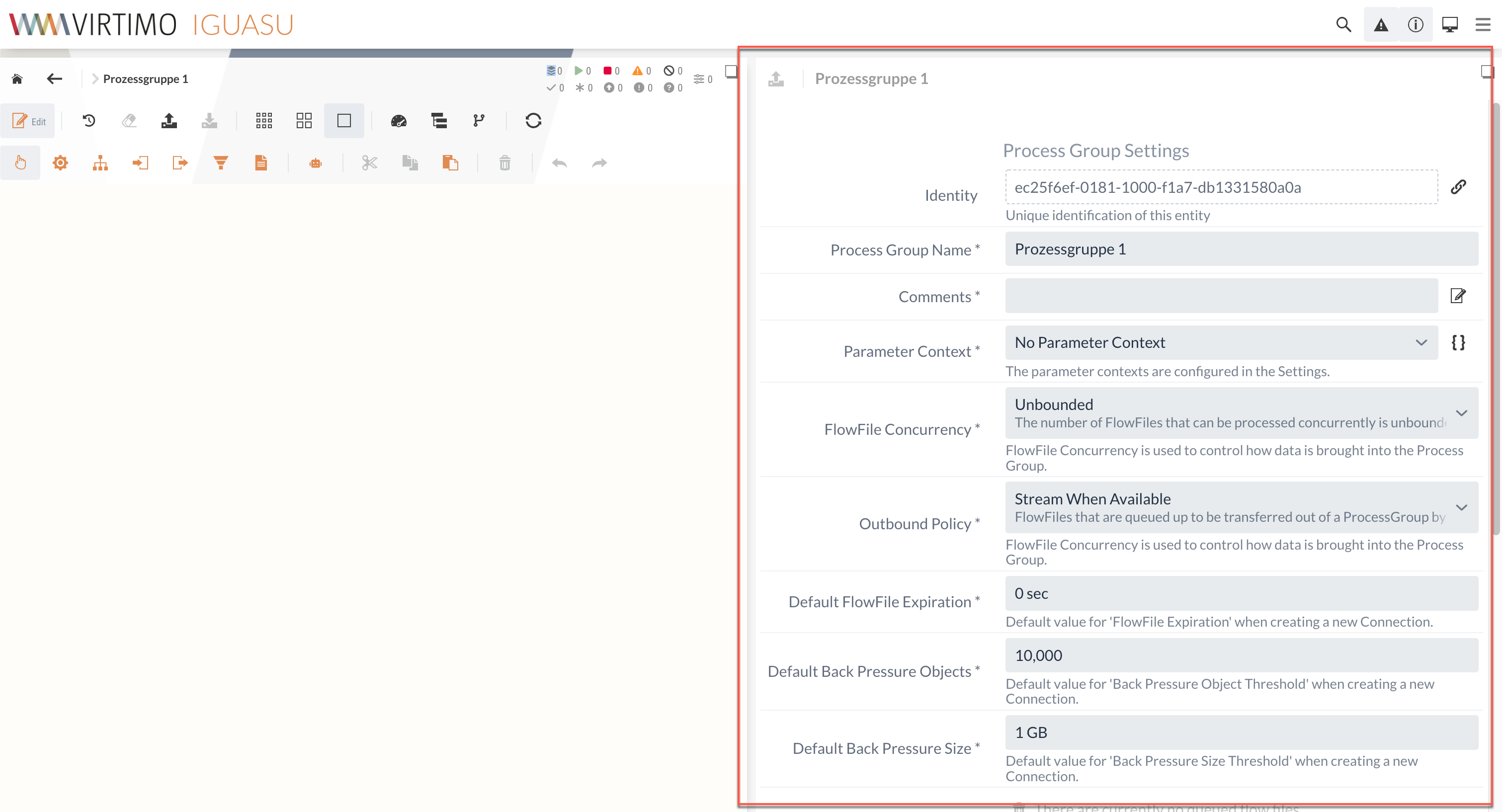
Task: Click the running components green play counter
Action: click(583, 71)
